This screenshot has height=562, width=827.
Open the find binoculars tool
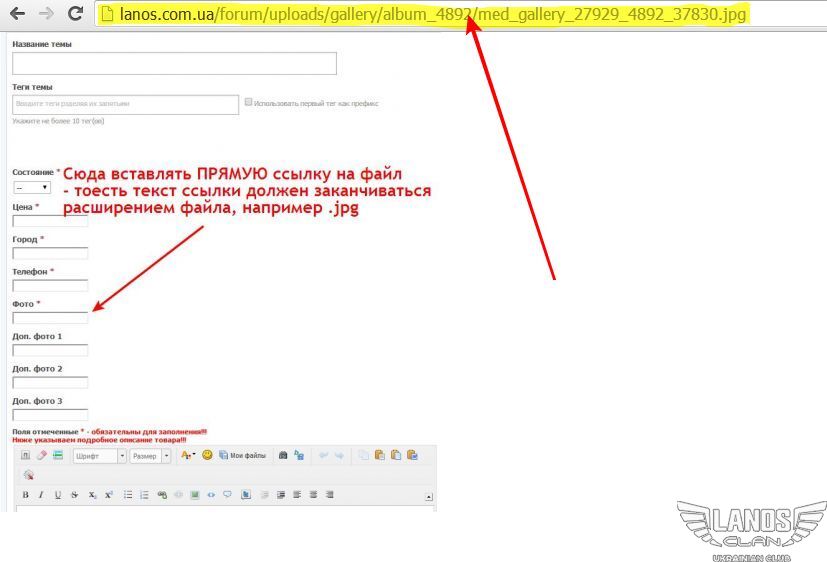click(x=283, y=455)
